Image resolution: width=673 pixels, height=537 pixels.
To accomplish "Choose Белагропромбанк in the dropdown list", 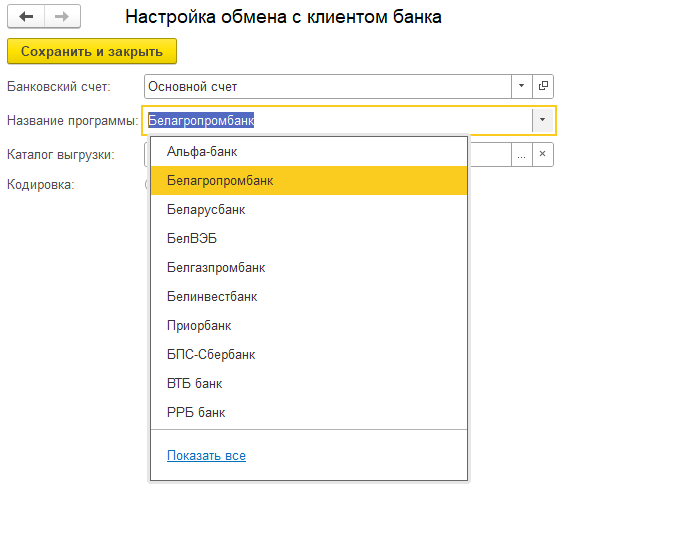I will [x=309, y=181].
